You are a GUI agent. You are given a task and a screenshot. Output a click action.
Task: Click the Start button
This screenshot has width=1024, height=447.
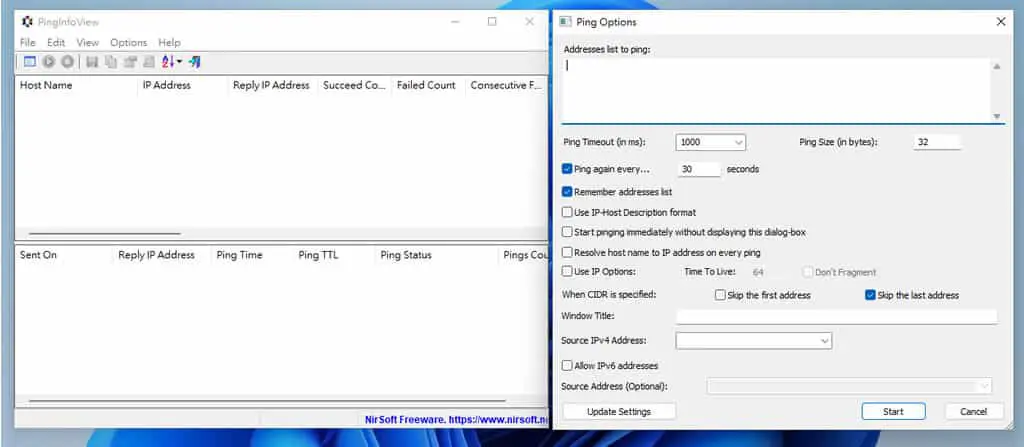[893, 411]
